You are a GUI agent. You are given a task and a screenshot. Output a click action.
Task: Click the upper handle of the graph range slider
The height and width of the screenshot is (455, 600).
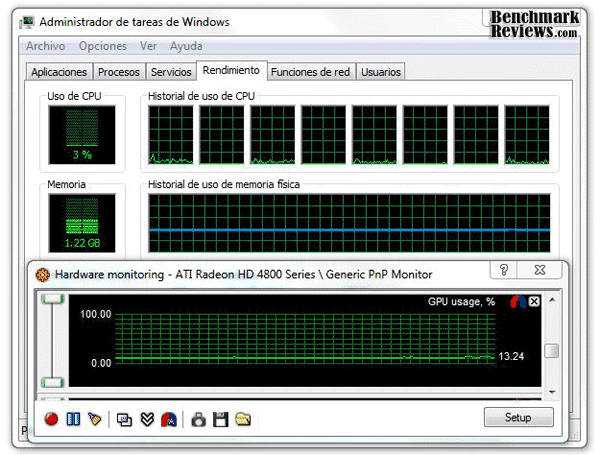pyautogui.click(x=50, y=299)
